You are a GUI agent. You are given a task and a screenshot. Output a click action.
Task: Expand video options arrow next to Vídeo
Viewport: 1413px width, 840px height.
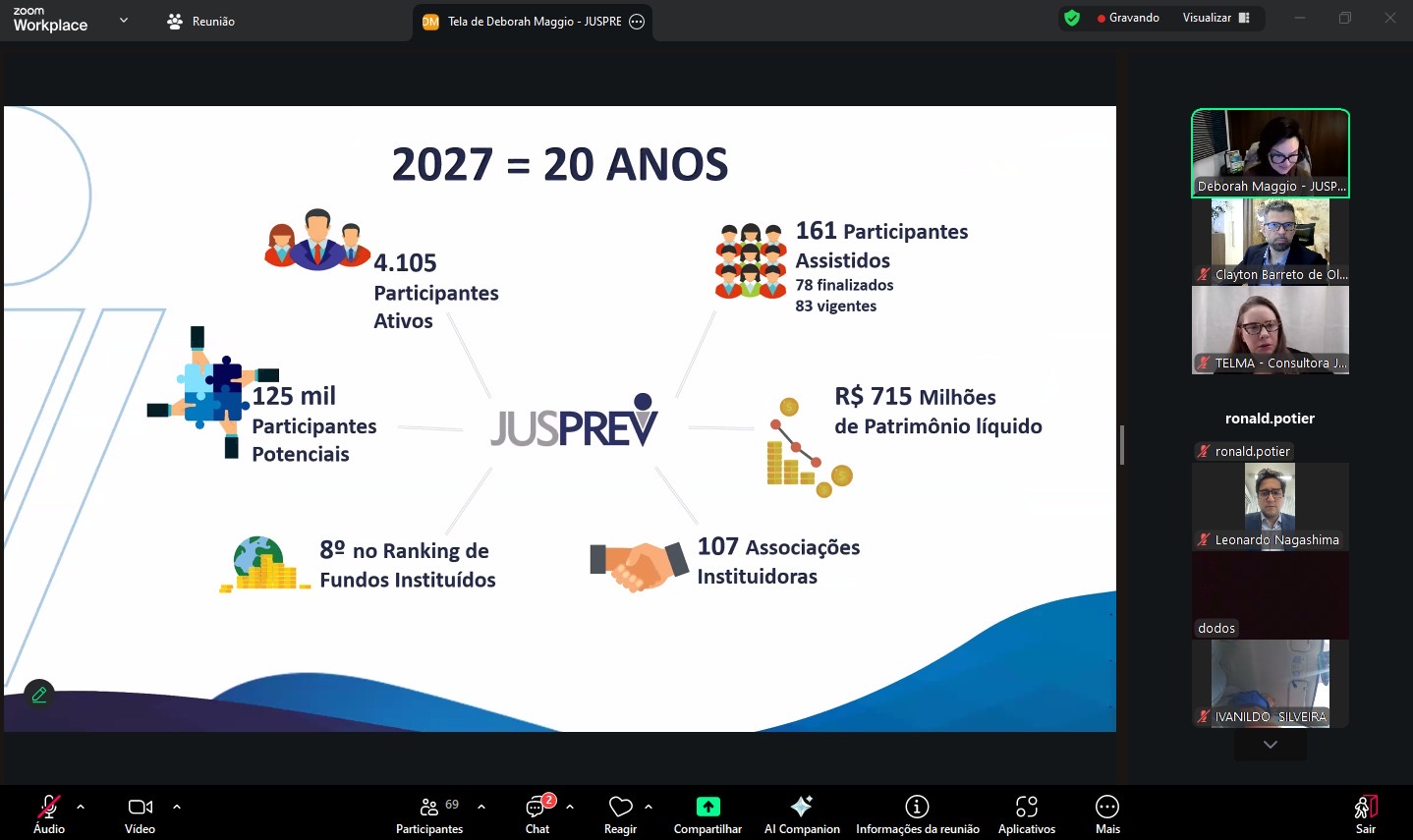pos(177,807)
